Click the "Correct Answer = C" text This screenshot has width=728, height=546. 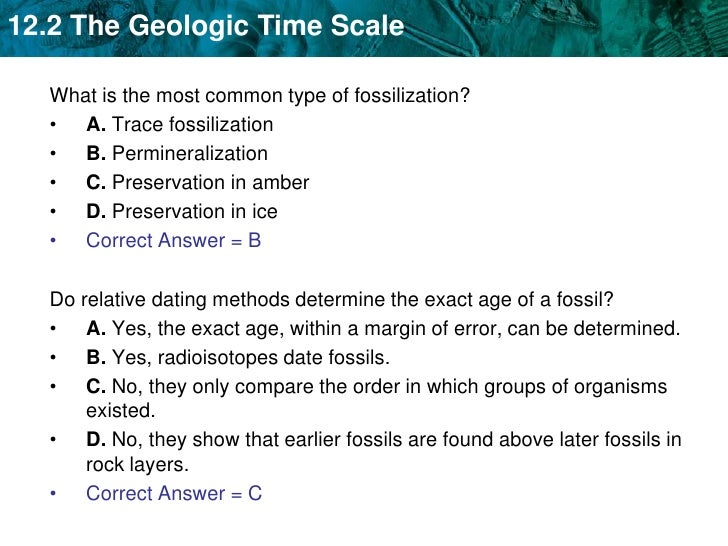point(174,493)
